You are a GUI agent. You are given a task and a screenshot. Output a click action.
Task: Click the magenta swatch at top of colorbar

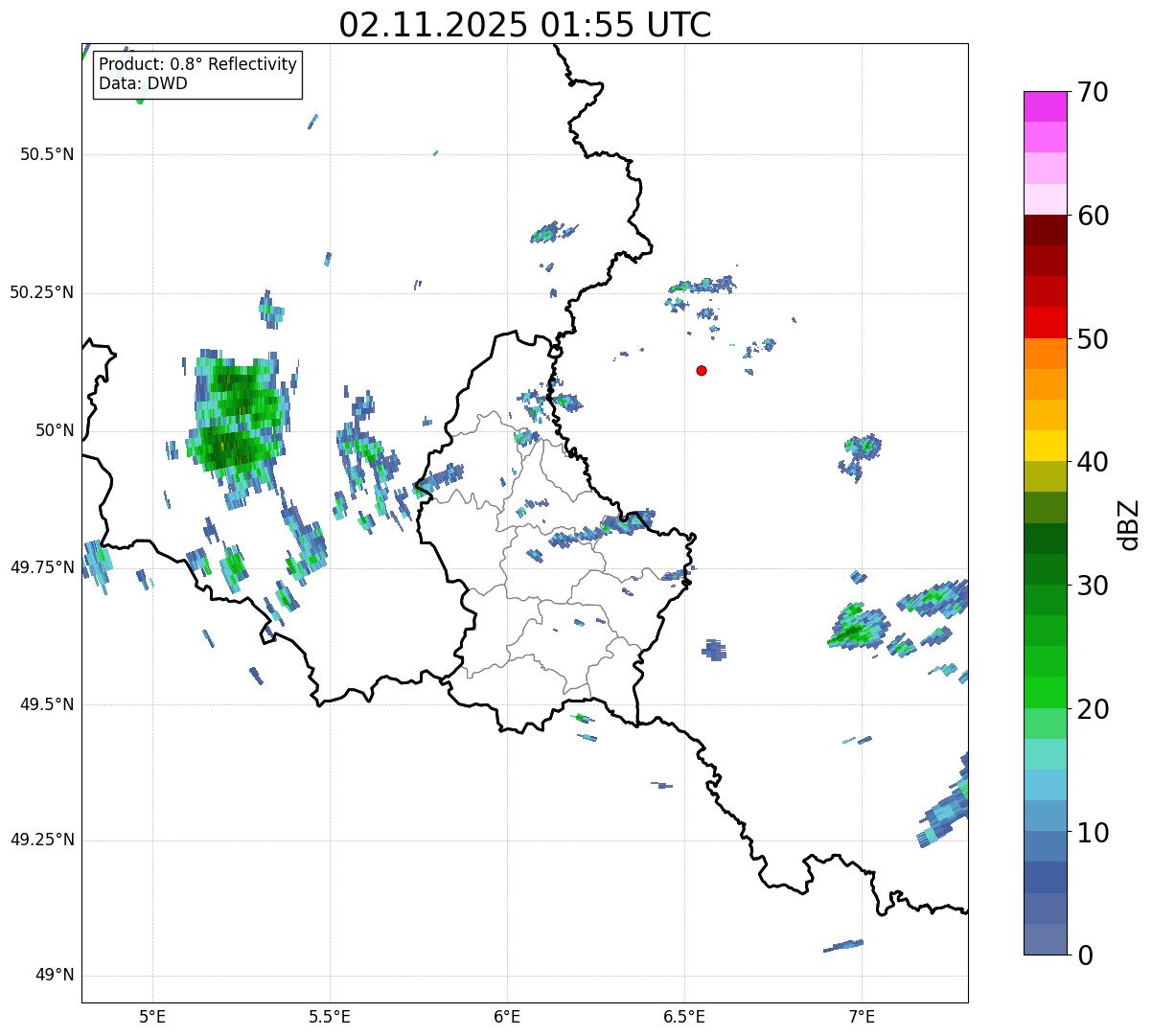(1045, 106)
